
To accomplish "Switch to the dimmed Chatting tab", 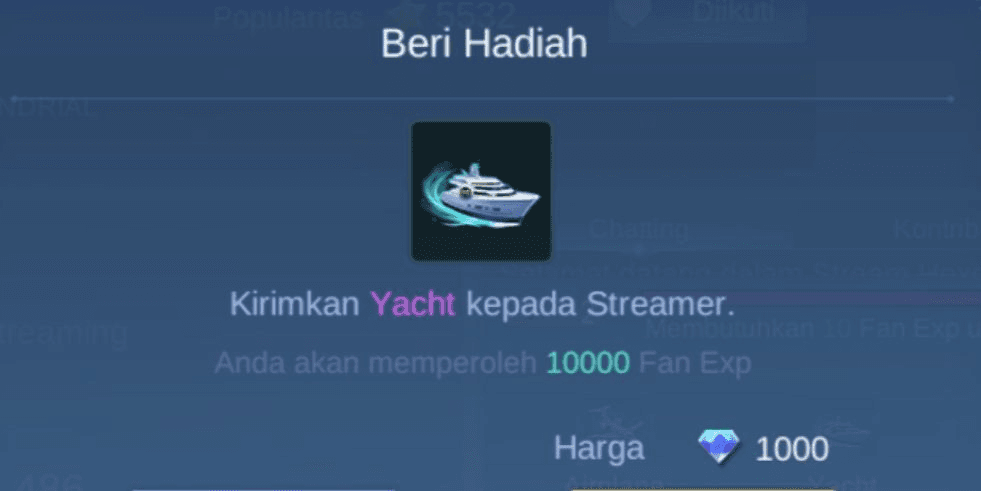I will coord(638,230).
